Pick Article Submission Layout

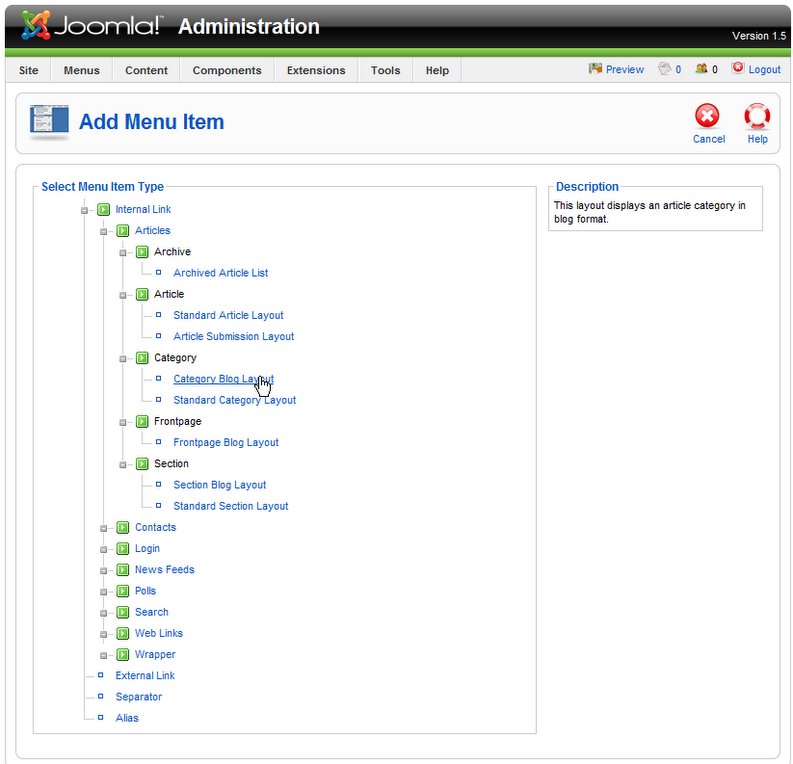[234, 337]
